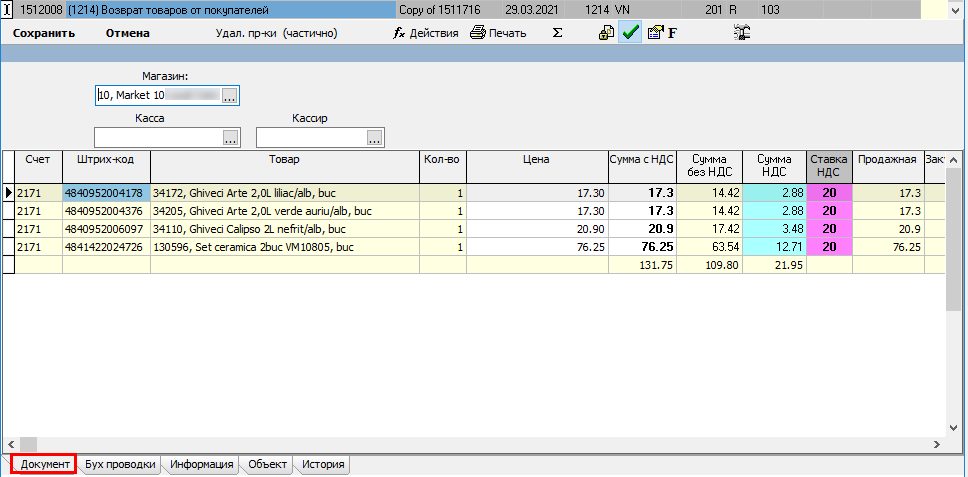Click the Sigma totals icon

click(x=557, y=33)
